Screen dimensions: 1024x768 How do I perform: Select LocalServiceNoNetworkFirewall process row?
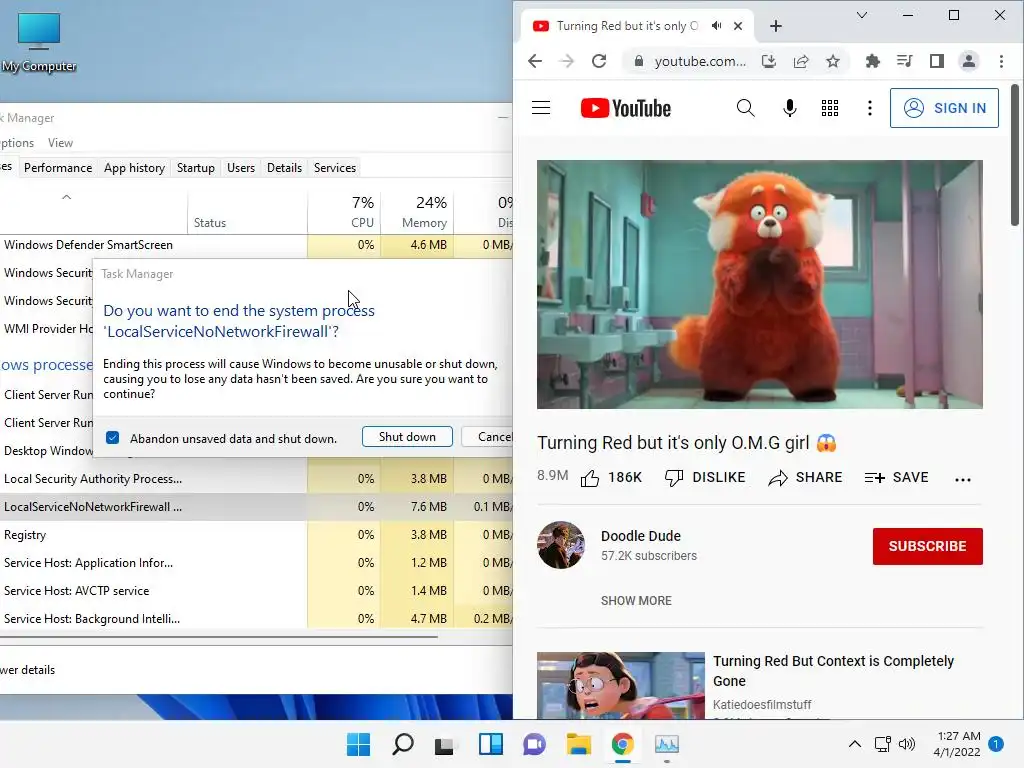(256, 507)
